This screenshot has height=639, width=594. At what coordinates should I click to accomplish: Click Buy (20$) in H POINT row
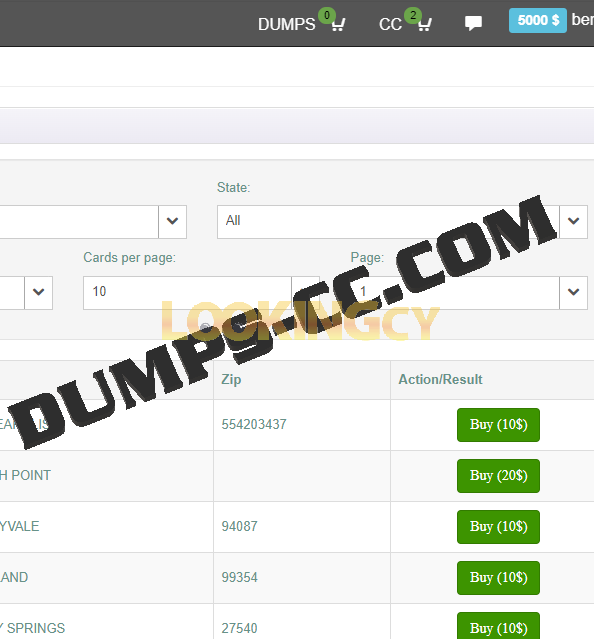pos(498,476)
